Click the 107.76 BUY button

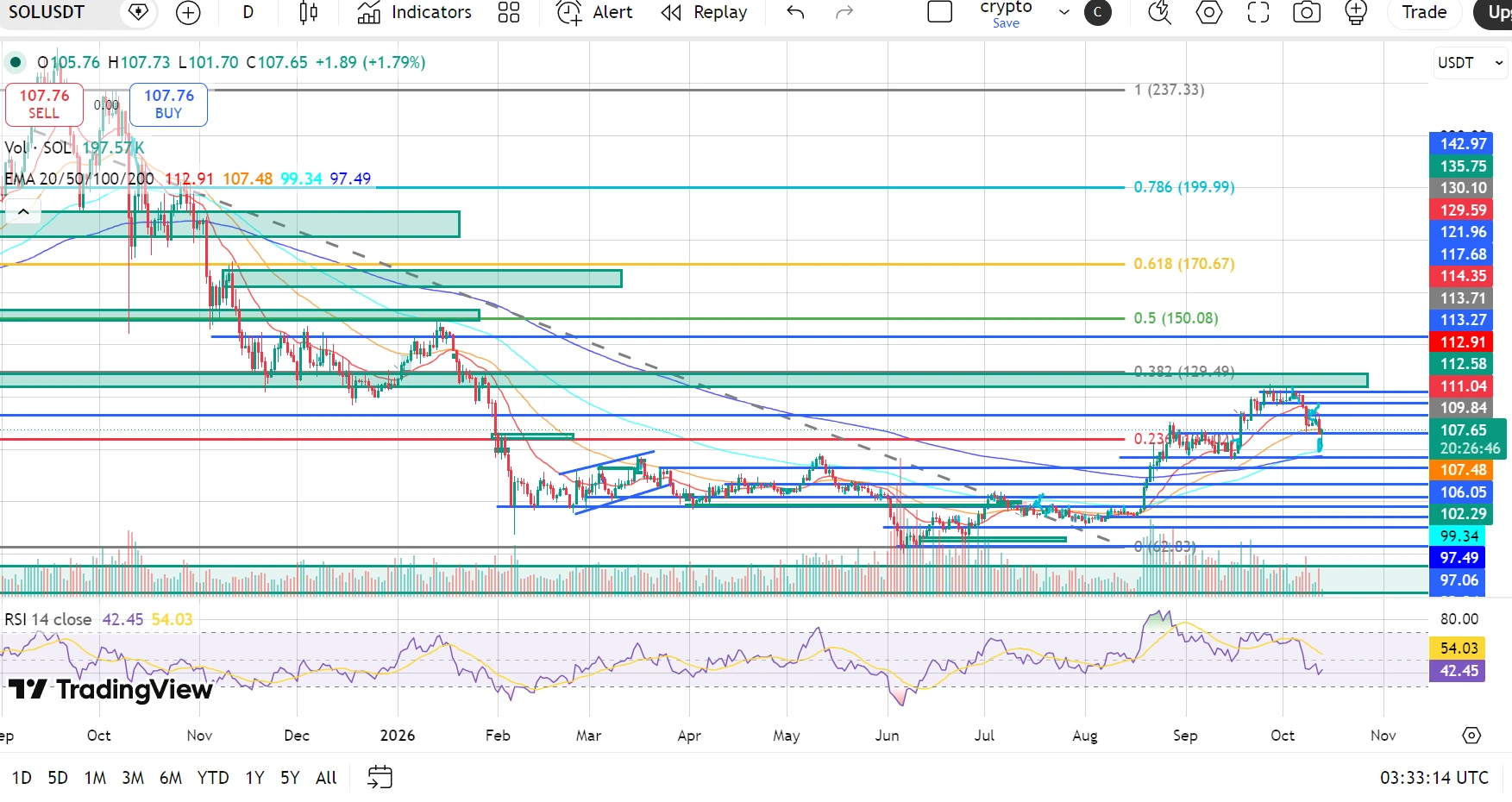click(x=168, y=104)
